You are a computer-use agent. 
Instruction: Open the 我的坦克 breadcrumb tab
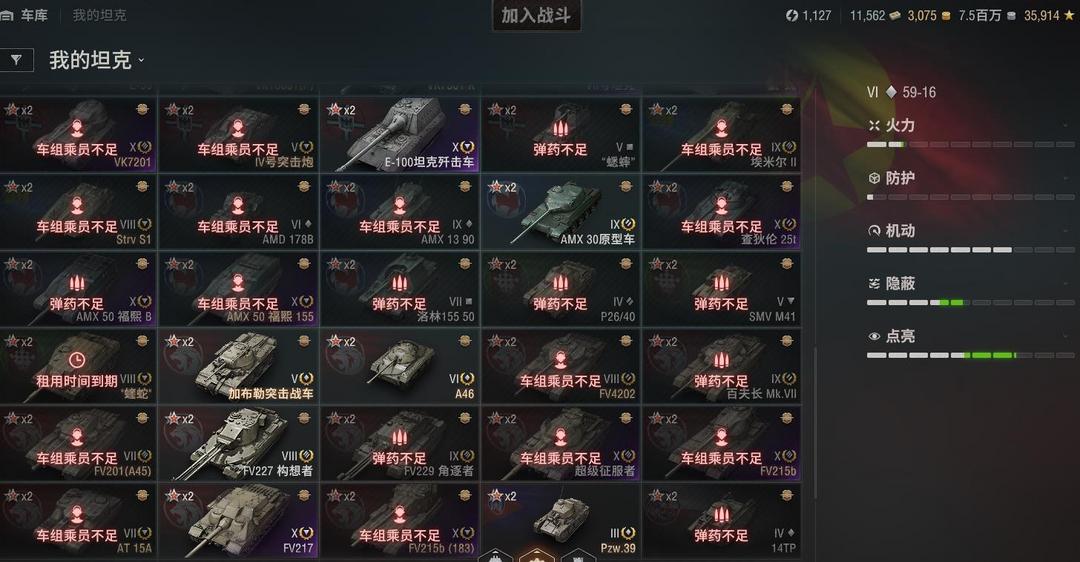click(x=99, y=15)
